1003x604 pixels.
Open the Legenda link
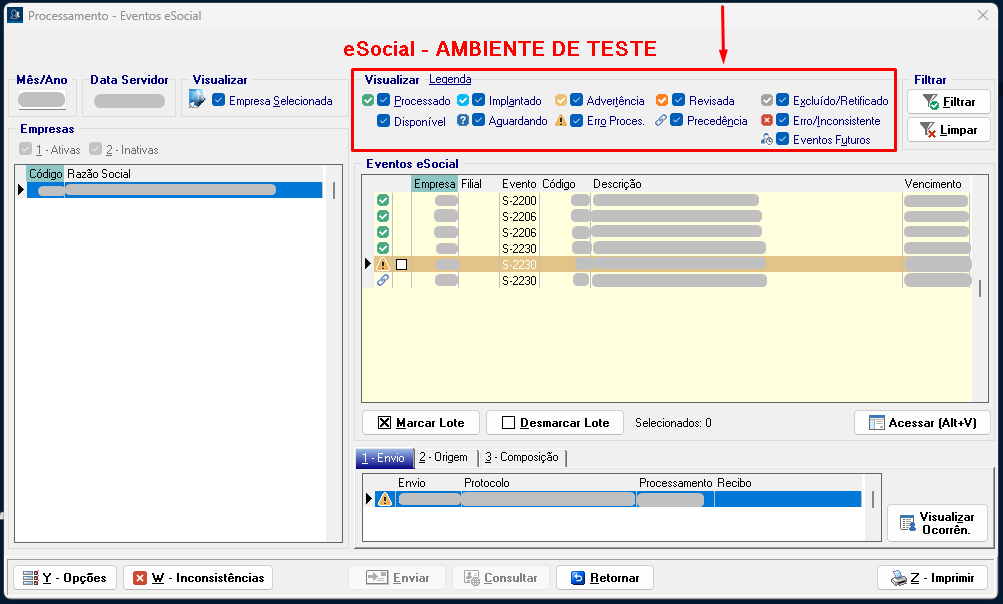(450, 80)
